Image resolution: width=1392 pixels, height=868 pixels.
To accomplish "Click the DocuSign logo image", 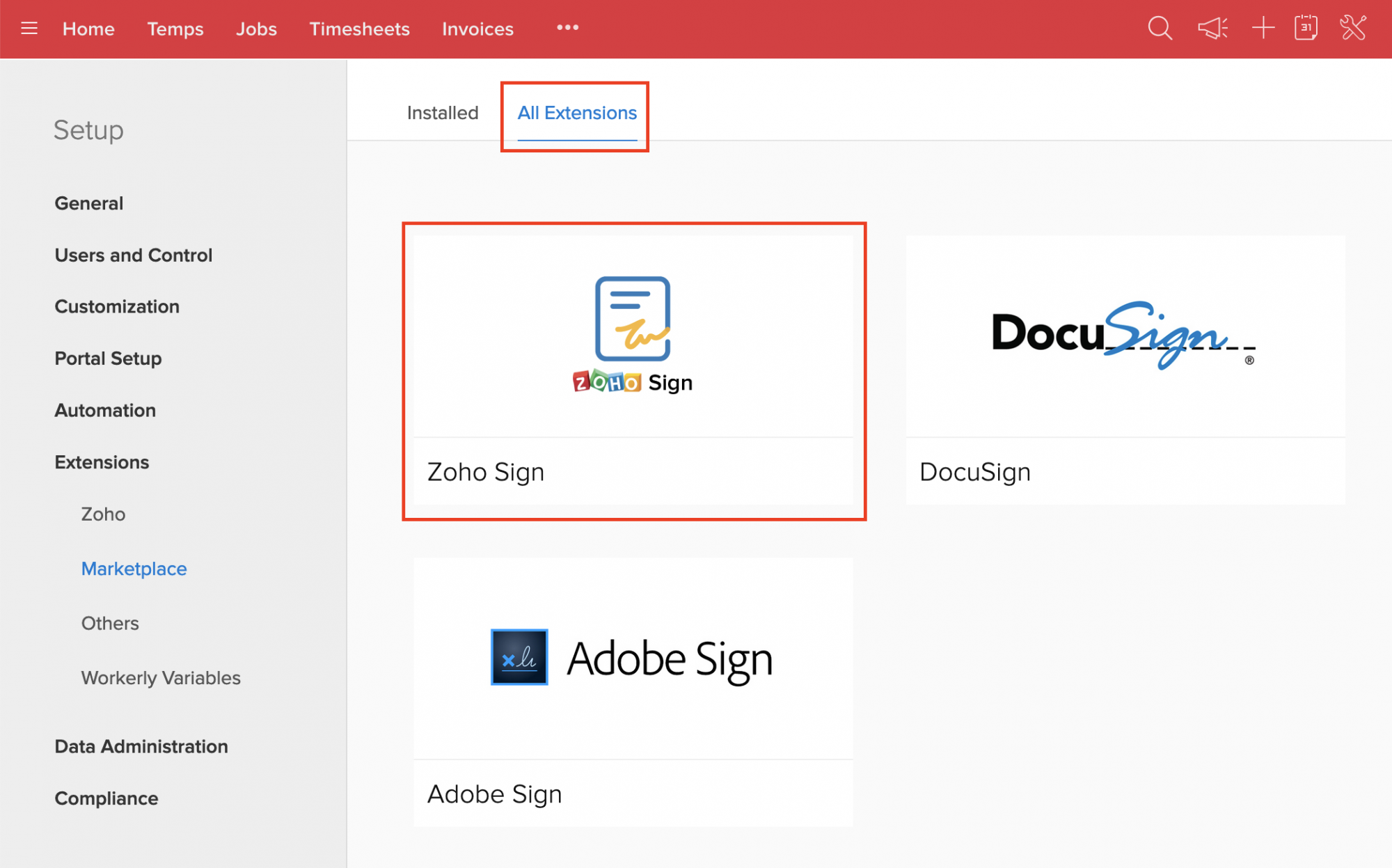I will point(1124,335).
